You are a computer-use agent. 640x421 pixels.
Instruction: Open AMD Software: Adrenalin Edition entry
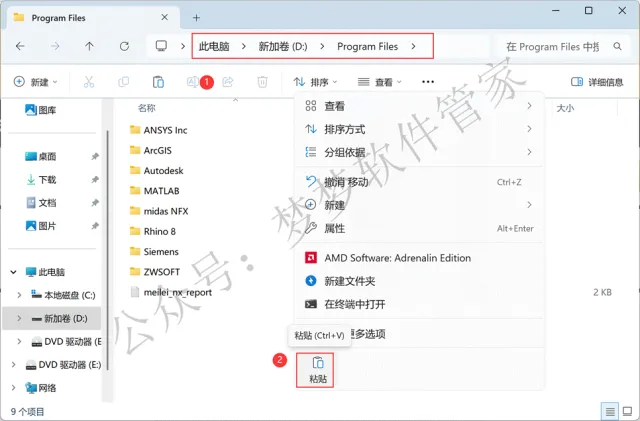point(419,258)
